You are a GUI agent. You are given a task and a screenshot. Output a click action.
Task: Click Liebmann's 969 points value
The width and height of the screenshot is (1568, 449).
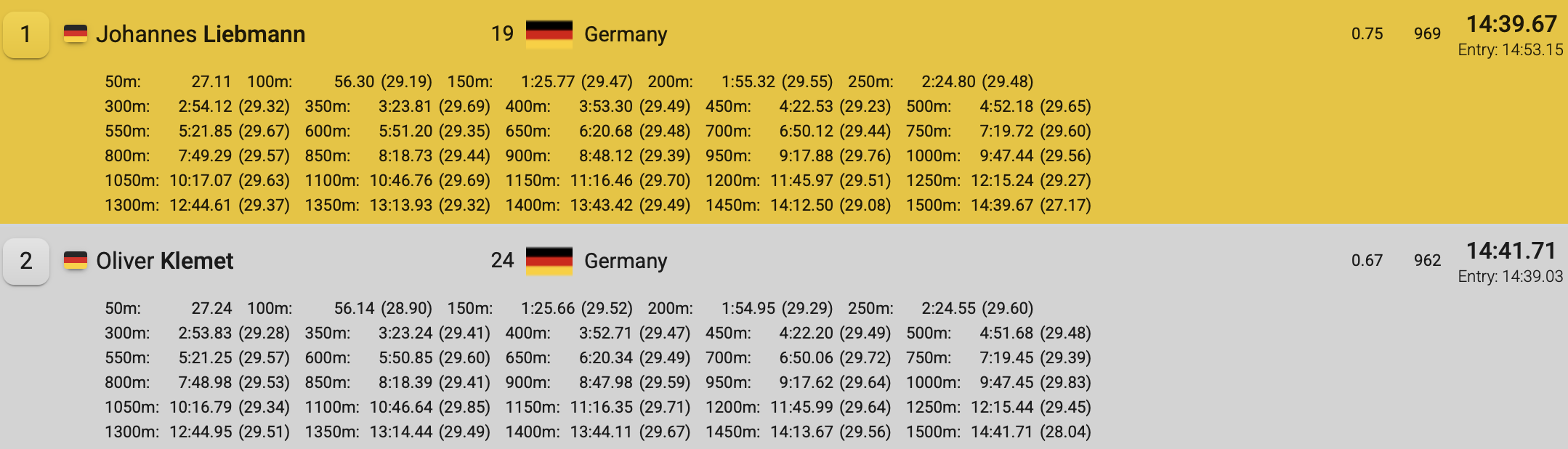1427,34
